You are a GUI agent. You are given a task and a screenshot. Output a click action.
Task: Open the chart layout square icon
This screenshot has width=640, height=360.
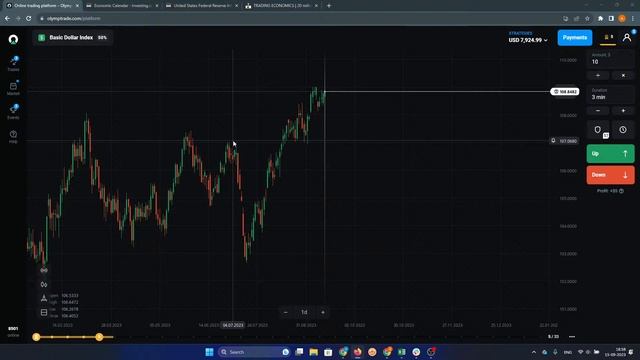[44, 313]
